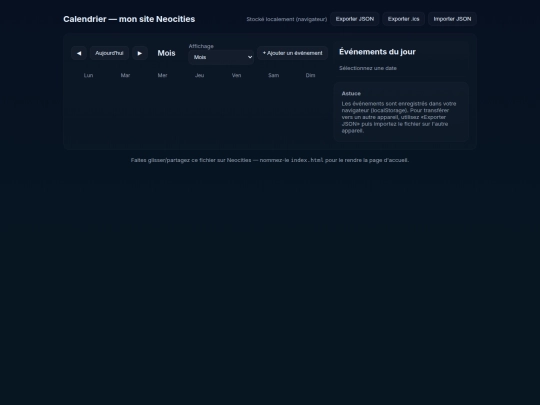Select the Sam weekday header
This screenshot has height=405, width=540.
273,75
